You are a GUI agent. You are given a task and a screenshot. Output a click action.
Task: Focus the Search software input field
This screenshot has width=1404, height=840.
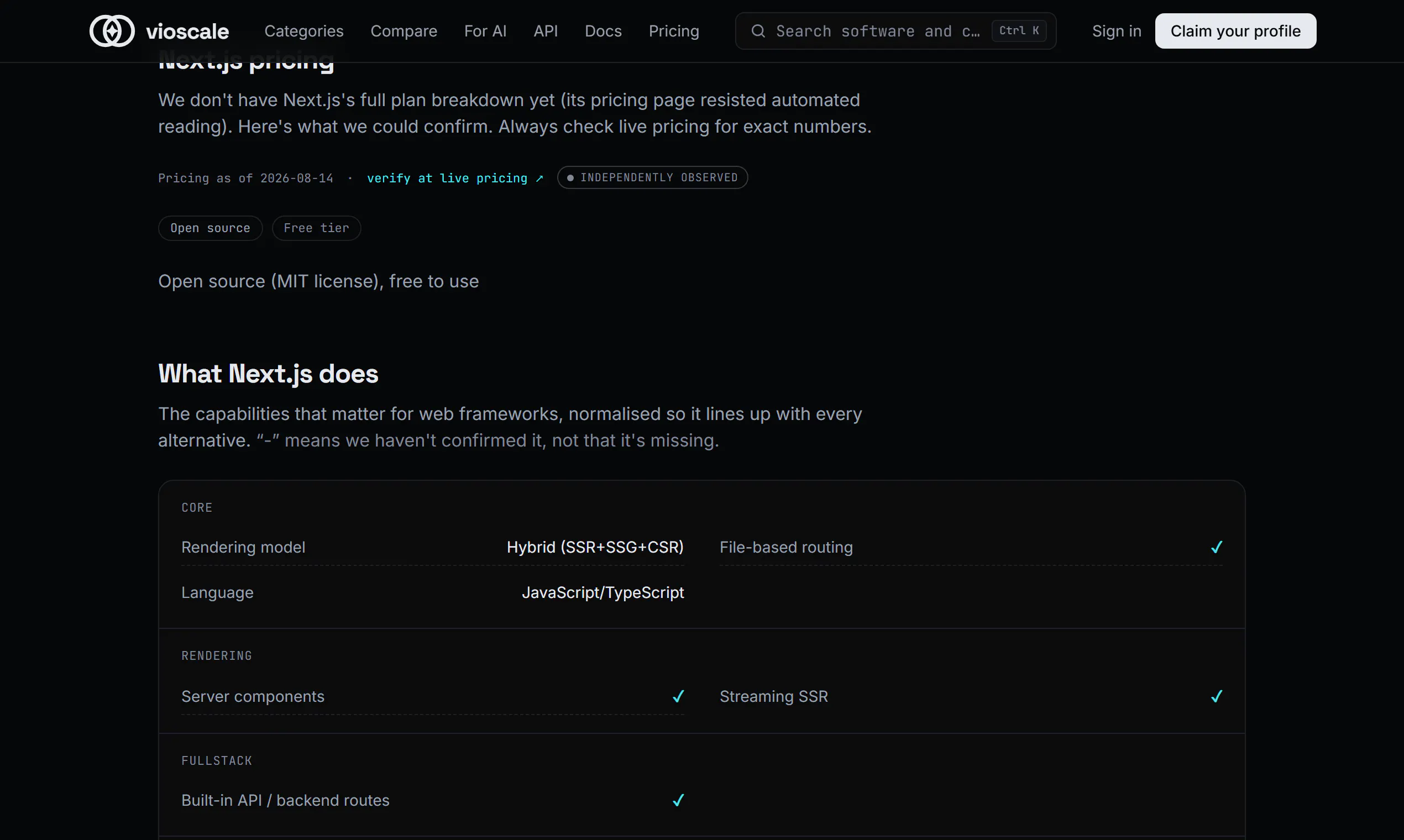895,31
